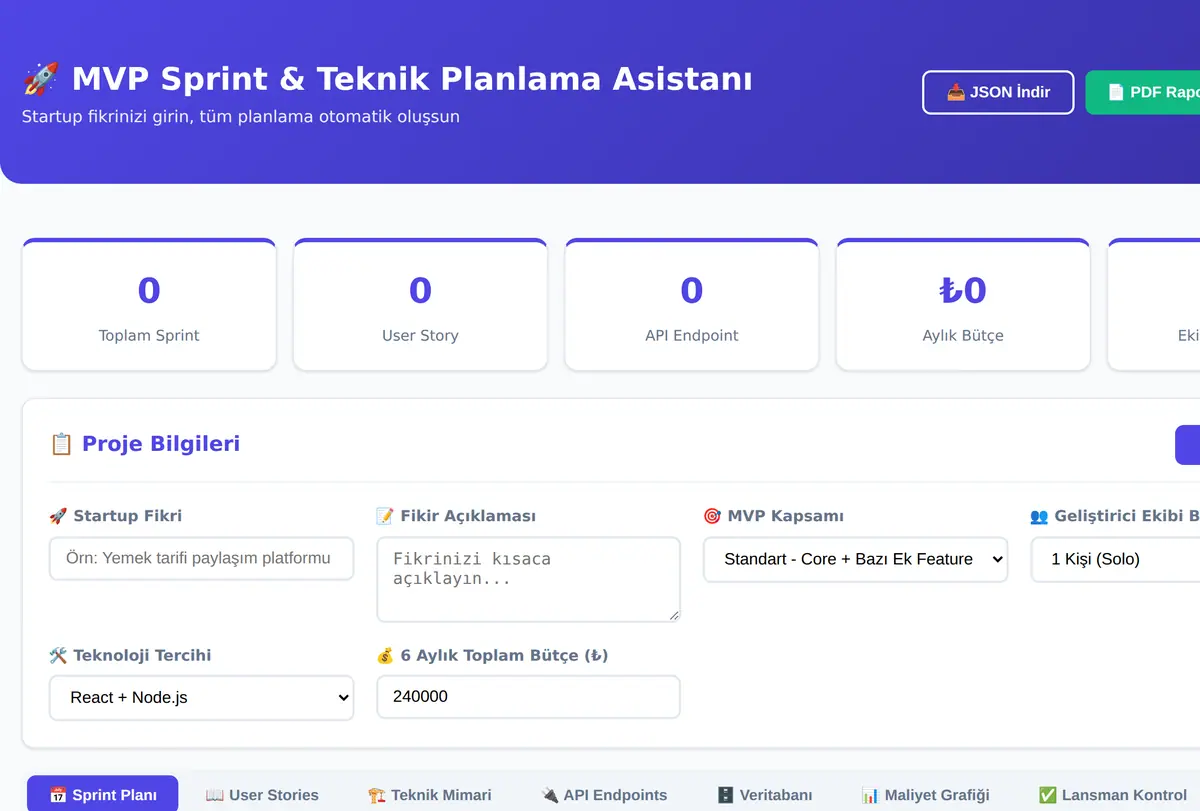
Task: Click the crane icon on Teknik Mimari tab
Action: 376,795
